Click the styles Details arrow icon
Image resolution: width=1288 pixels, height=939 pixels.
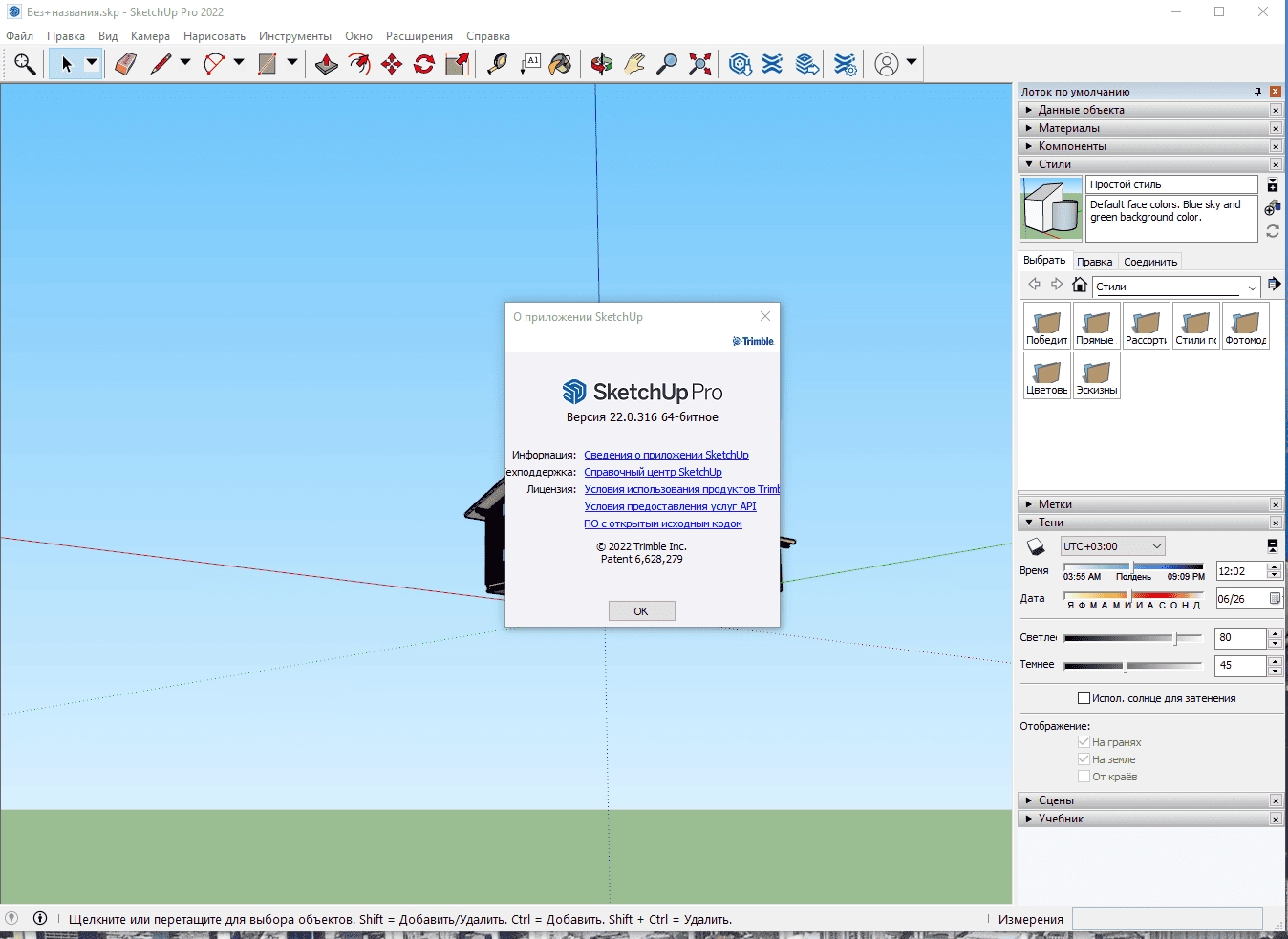[x=1274, y=284]
